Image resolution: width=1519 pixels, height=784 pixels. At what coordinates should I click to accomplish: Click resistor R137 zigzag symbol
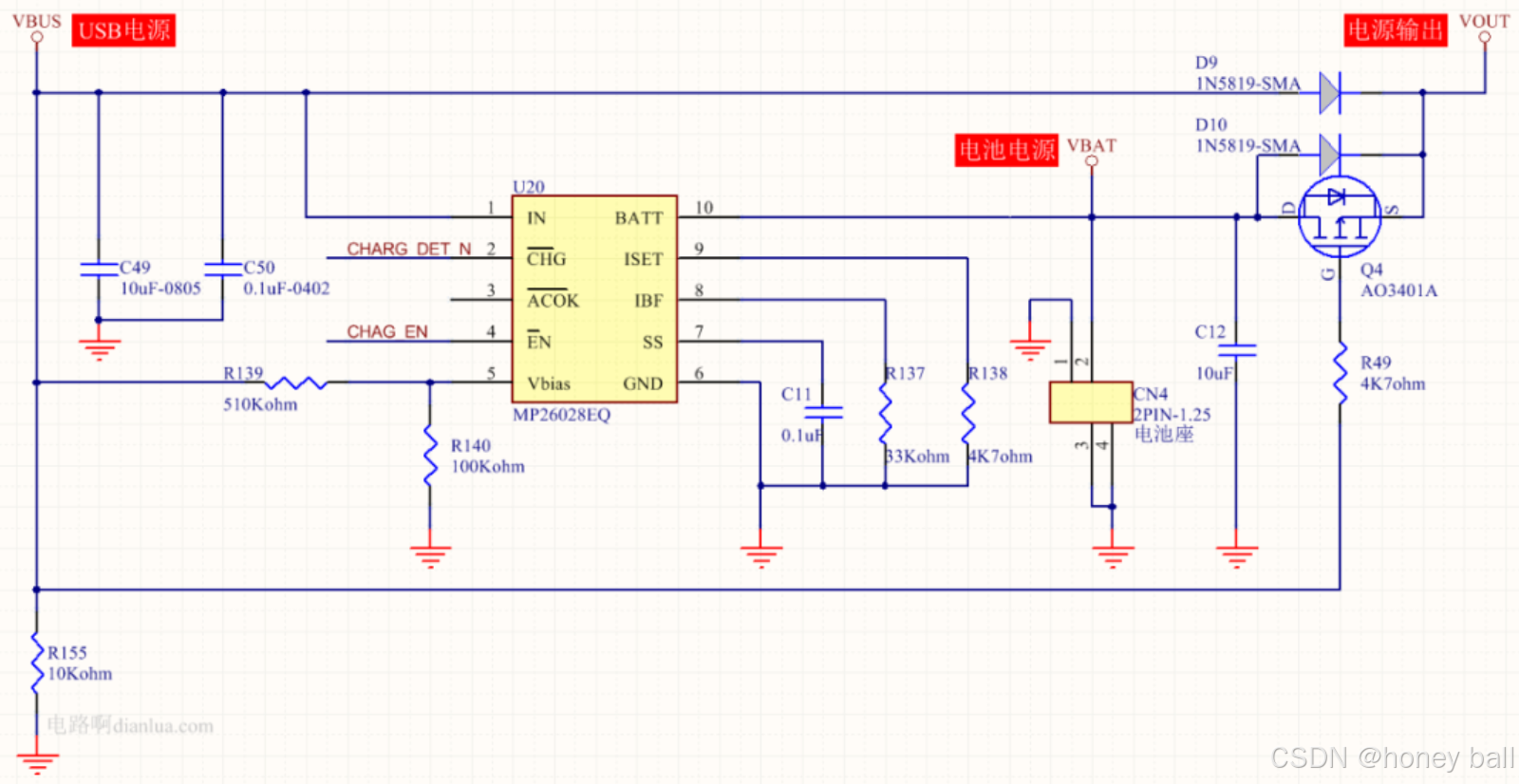[x=885, y=413]
